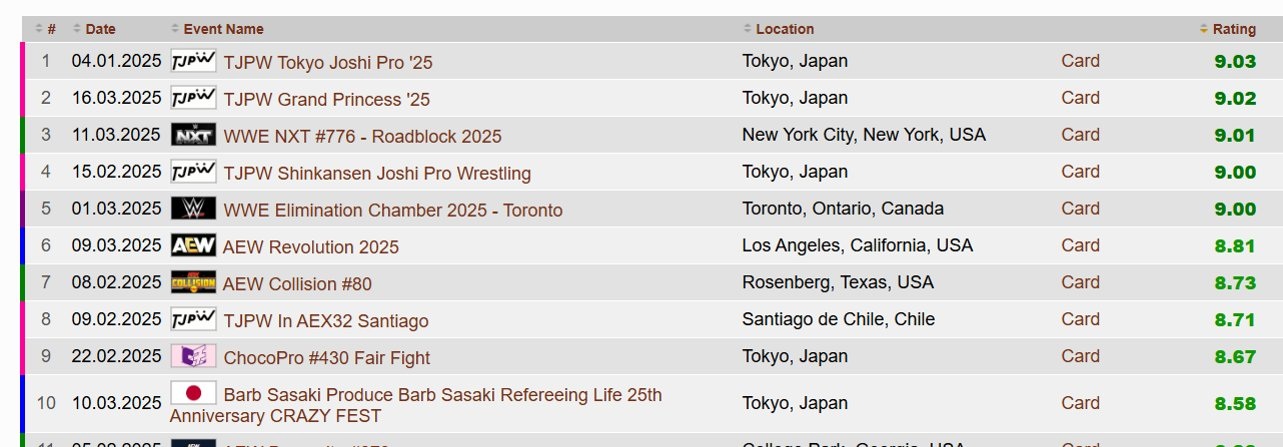This screenshot has height=447, width=1283.
Task: Click the AEW logo beside Revolution 2025
Action: coord(193,246)
